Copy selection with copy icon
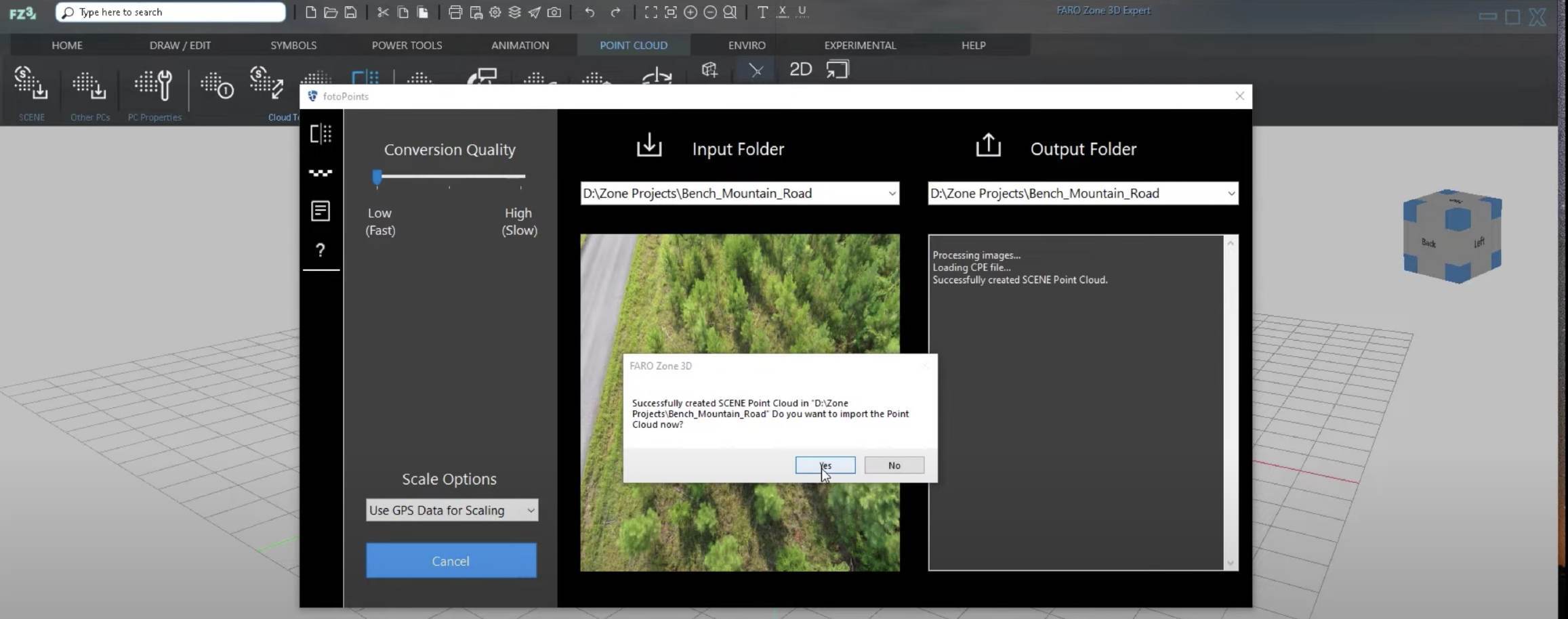 pyautogui.click(x=403, y=12)
